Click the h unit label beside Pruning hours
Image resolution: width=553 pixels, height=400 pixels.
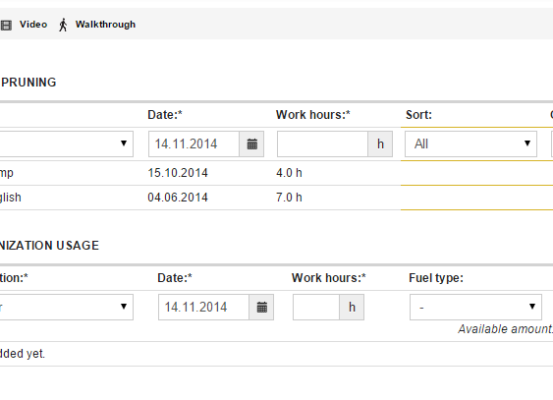pos(380,144)
